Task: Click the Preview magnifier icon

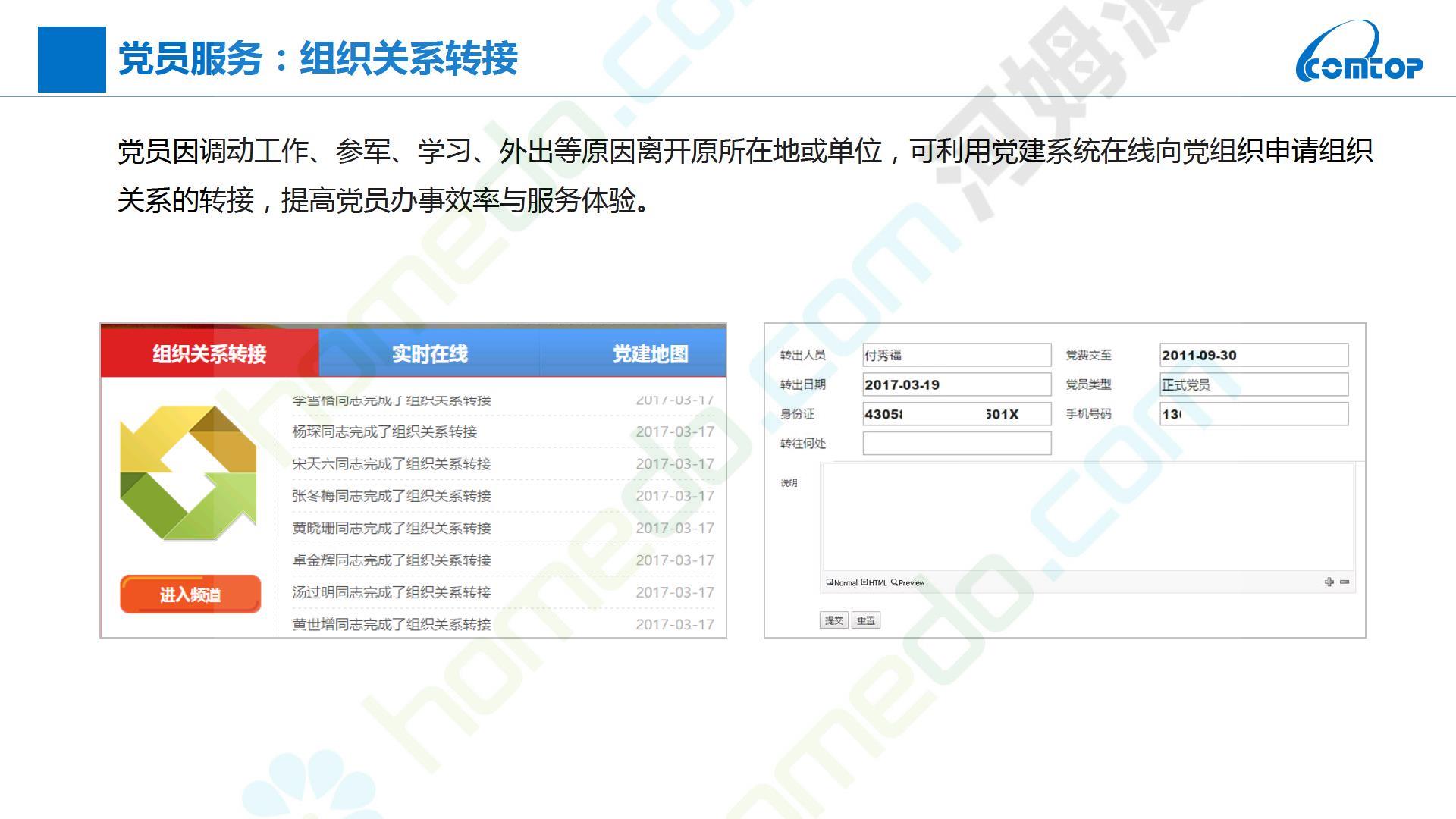Action: coord(895,582)
